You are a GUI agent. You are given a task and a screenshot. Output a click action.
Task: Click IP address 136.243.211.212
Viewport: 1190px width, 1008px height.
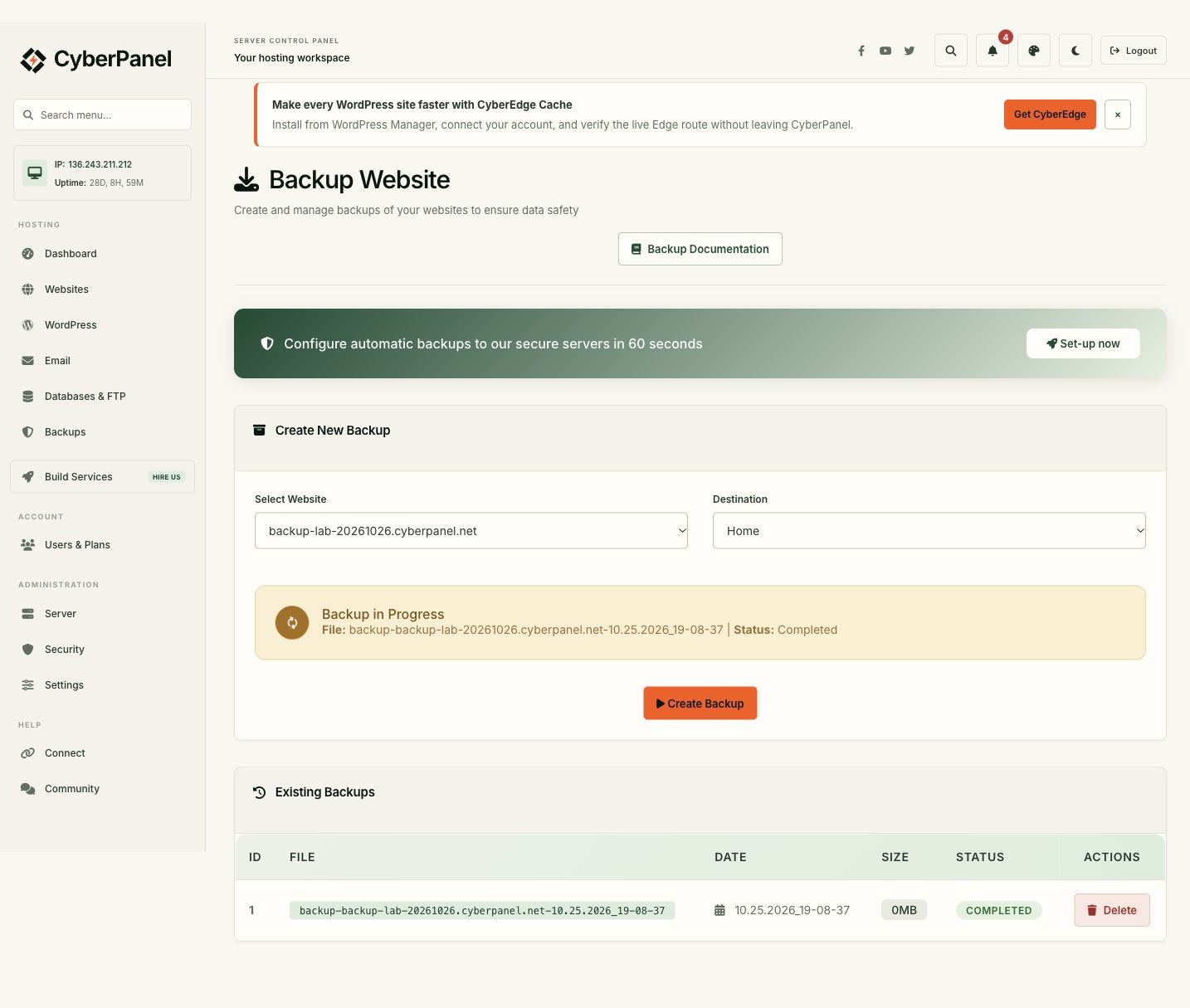click(100, 164)
